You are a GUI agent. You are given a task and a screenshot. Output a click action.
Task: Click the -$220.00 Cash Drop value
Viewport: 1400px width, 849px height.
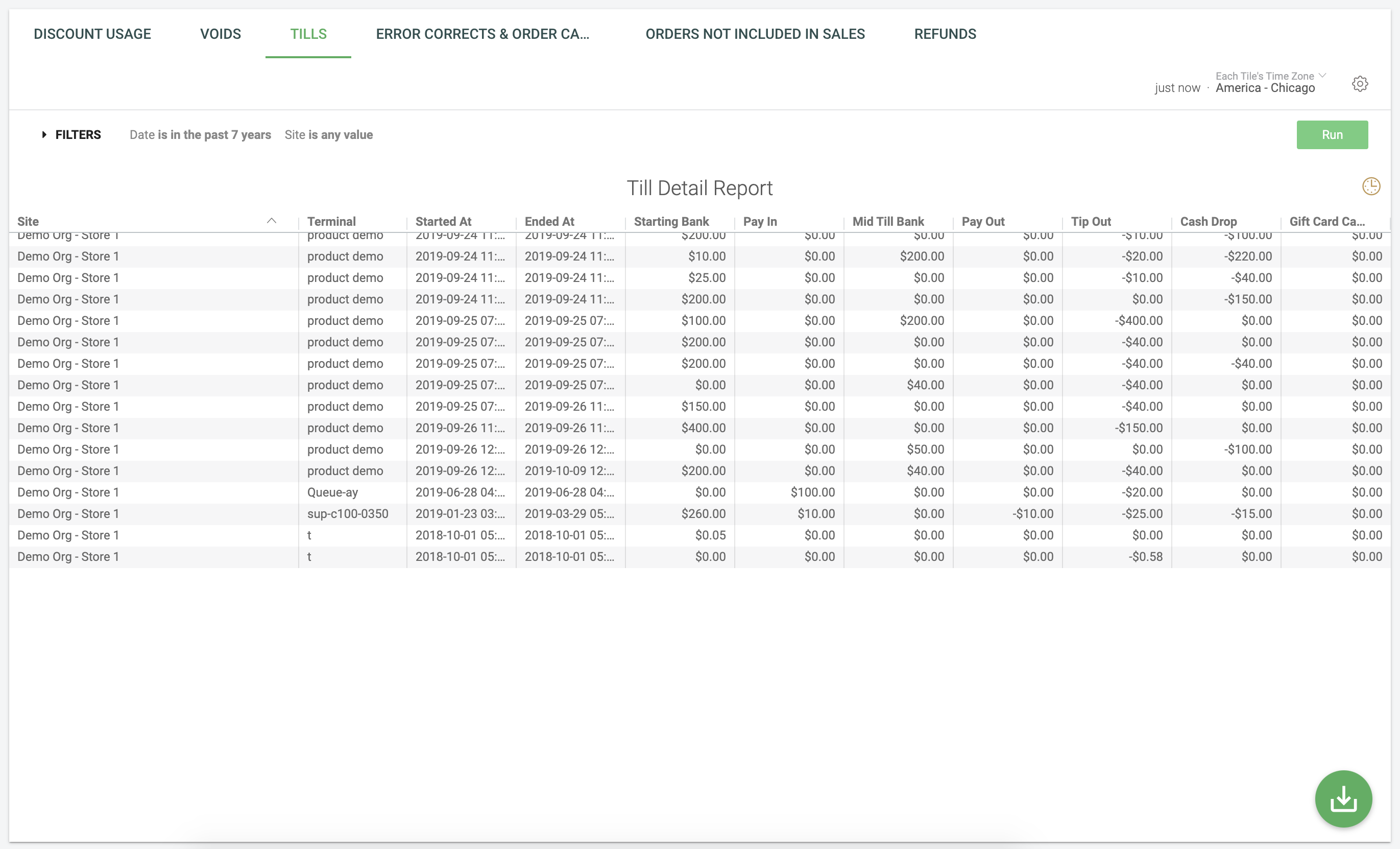pyautogui.click(x=1247, y=256)
